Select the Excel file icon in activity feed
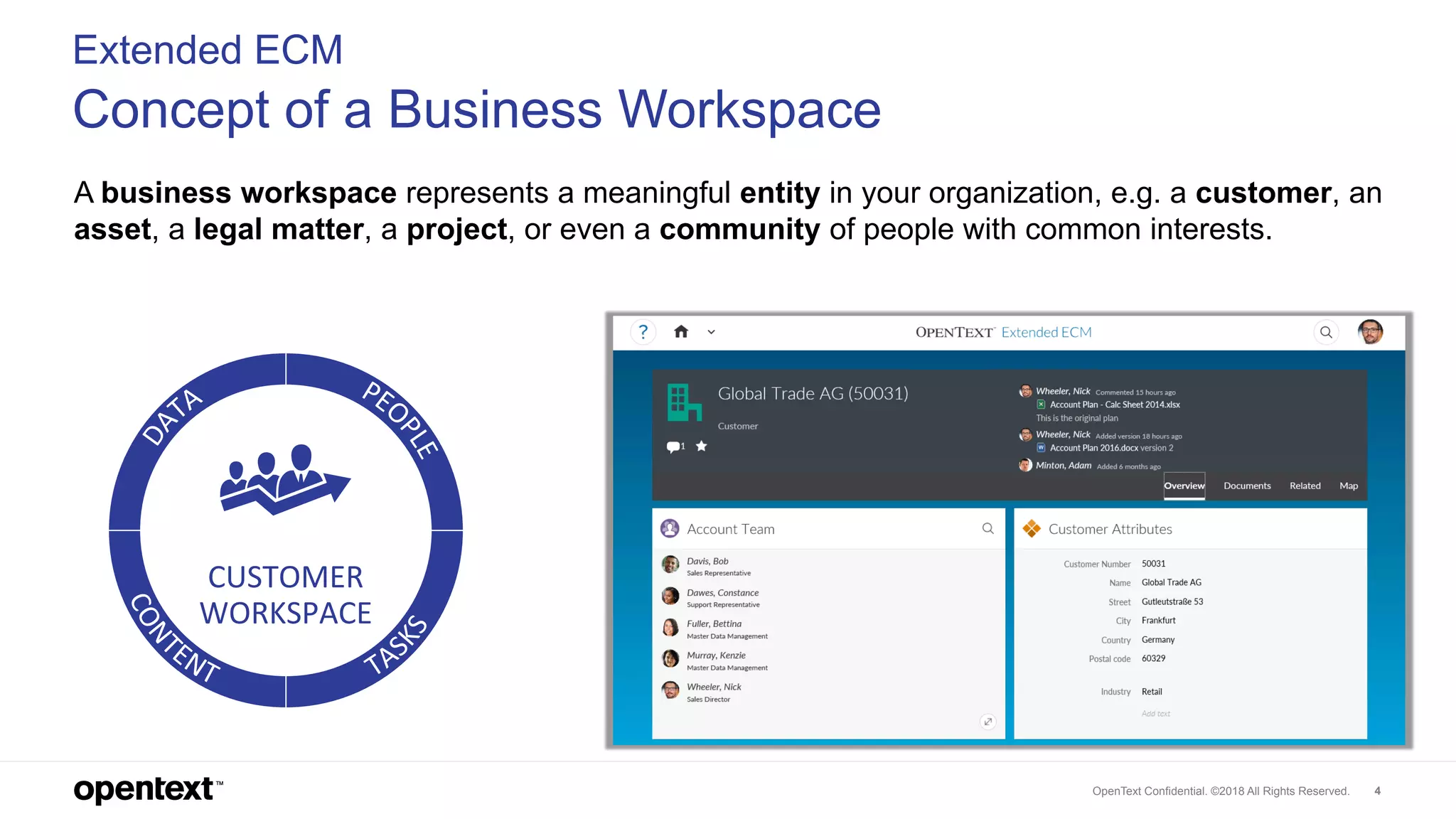The image size is (1456, 819). click(x=1041, y=405)
